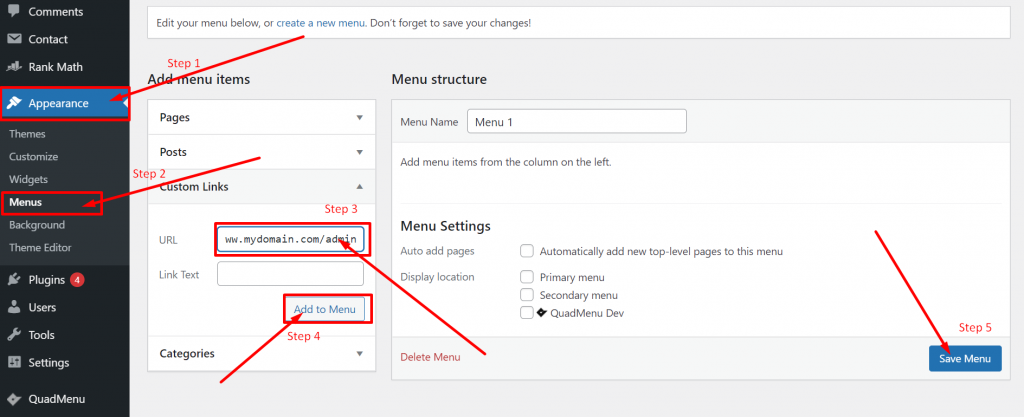This screenshot has height=417, width=1024.
Task: Open the Widgets submenu item
Action: click(28, 179)
